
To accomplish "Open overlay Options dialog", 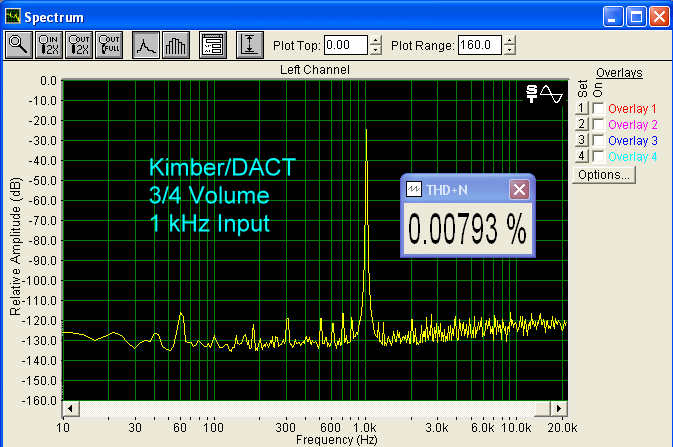I will click(603, 174).
